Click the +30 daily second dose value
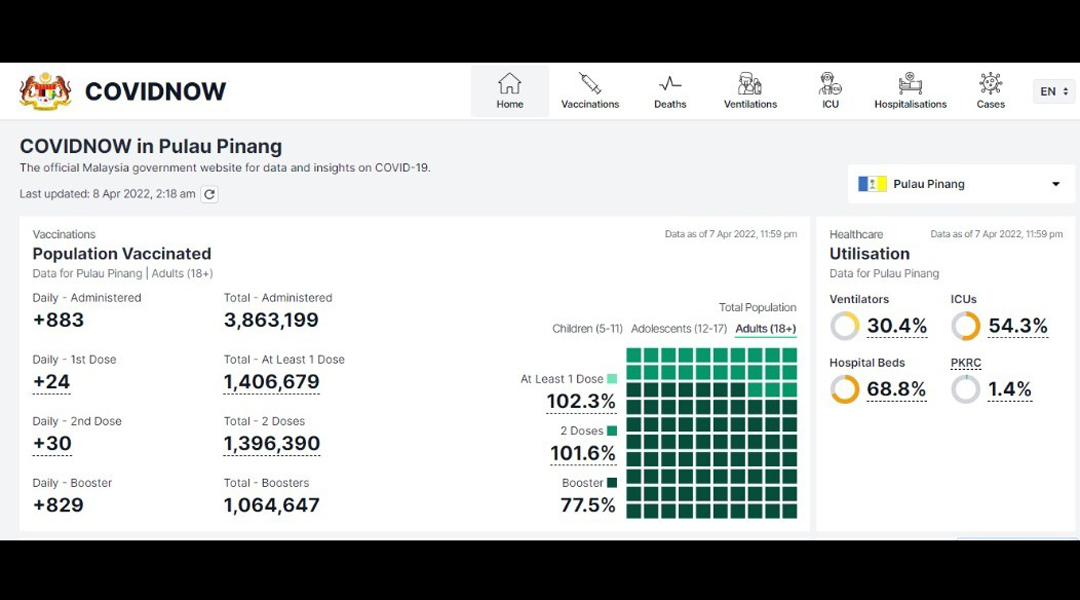This screenshot has height=600, width=1080. pyautogui.click(x=52, y=443)
